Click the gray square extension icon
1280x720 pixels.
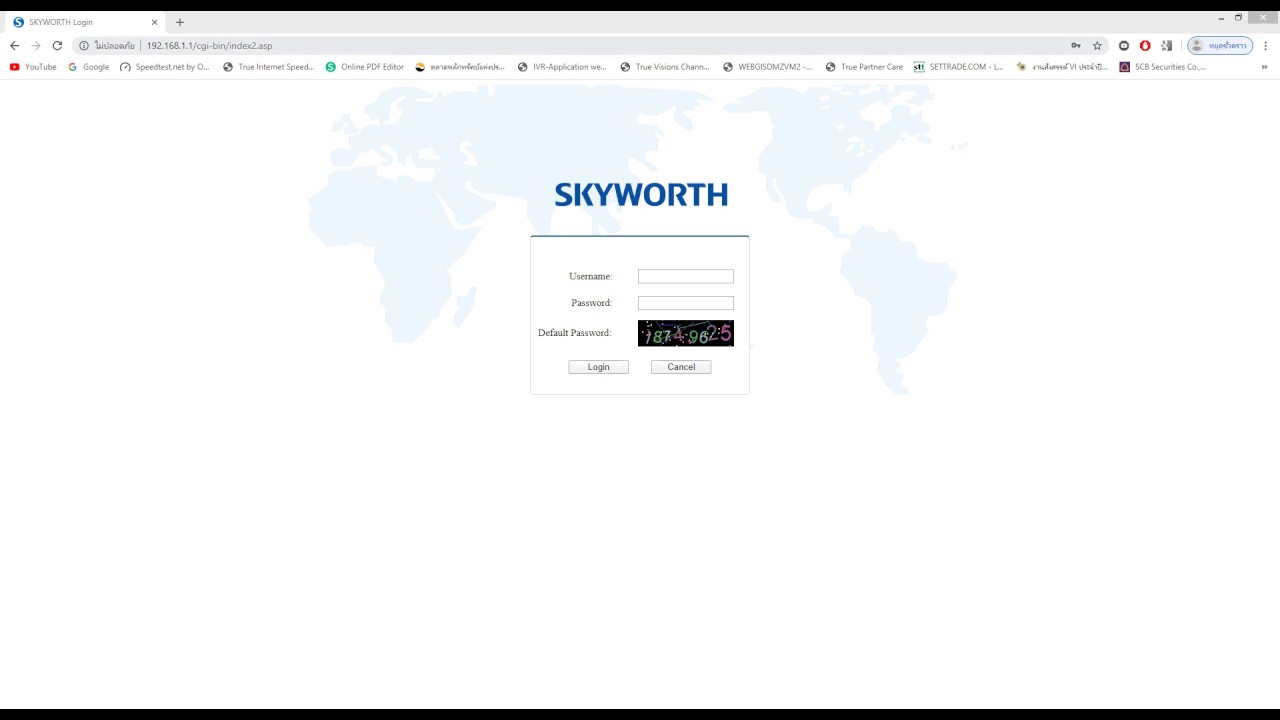coord(1166,46)
